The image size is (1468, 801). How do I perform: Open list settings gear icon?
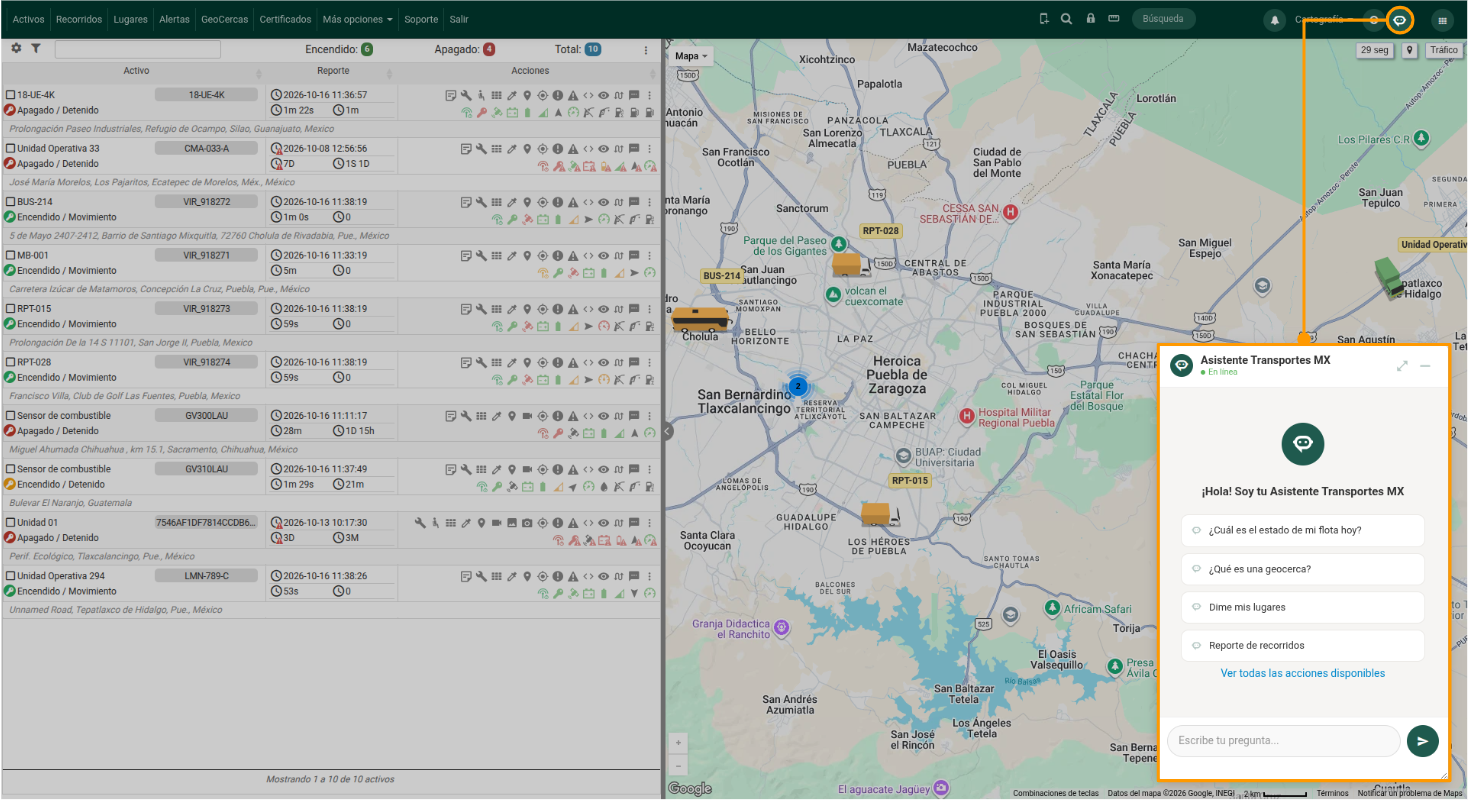(x=16, y=48)
